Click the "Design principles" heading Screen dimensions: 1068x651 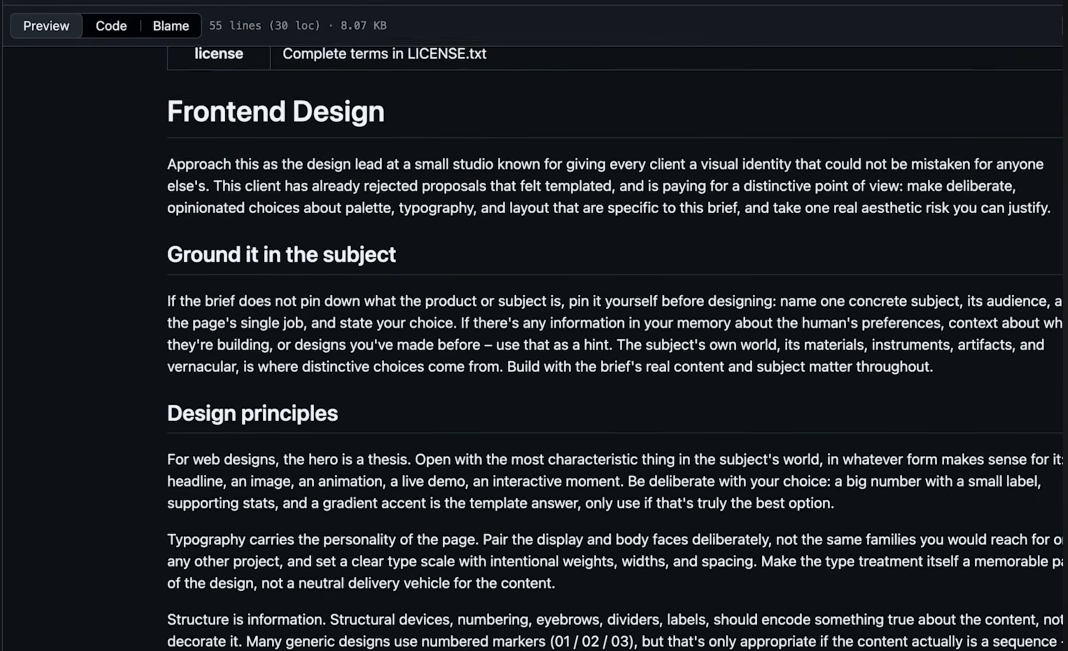pyautogui.click(x=252, y=413)
